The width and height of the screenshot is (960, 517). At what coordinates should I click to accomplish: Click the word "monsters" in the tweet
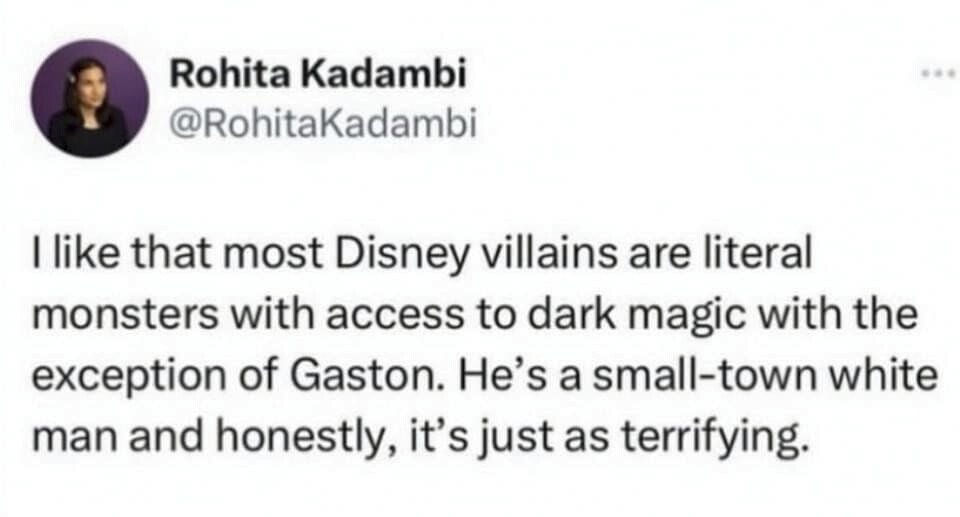pyautogui.click(x=125, y=315)
